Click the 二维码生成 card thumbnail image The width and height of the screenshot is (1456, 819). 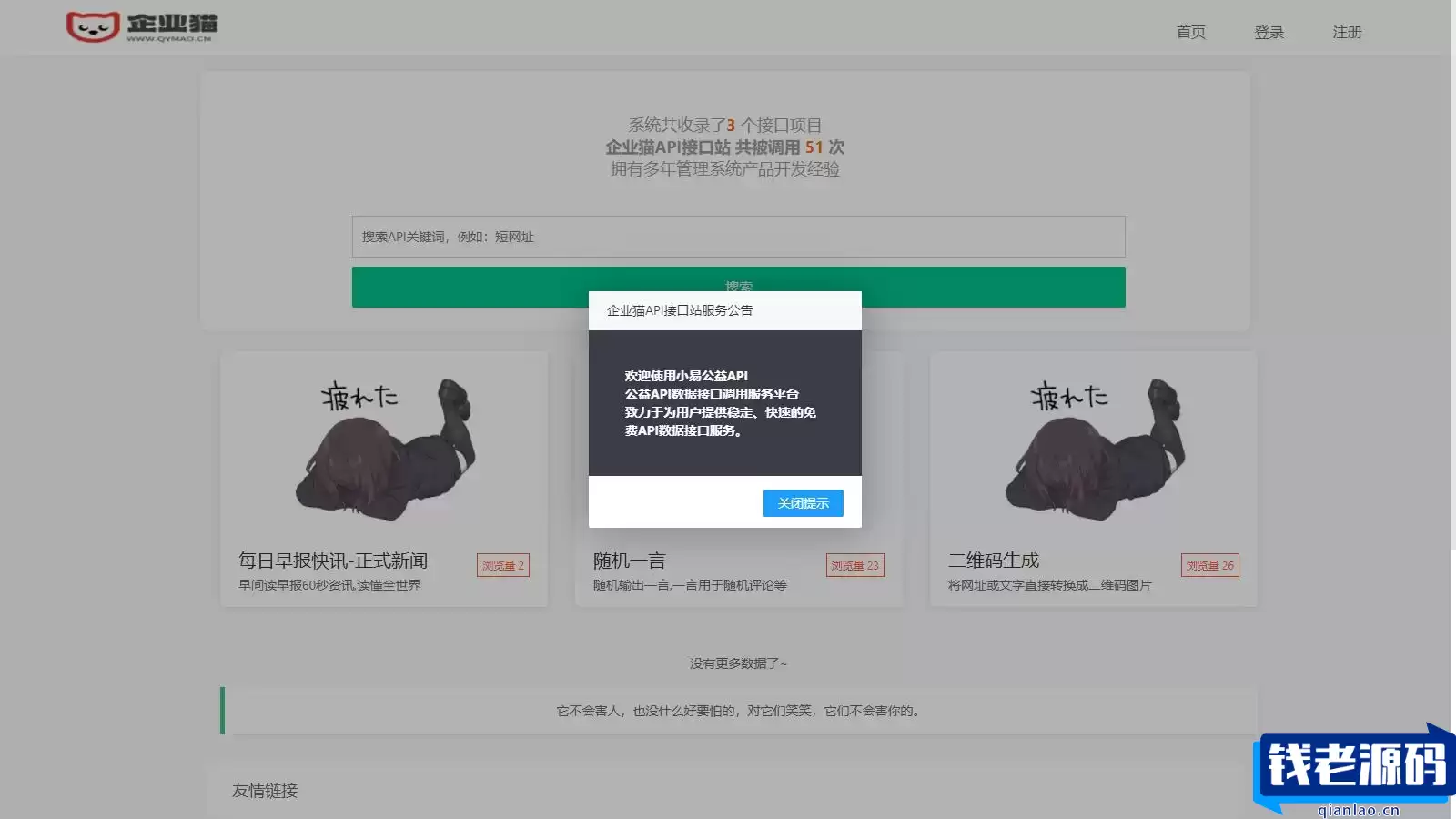1094,450
